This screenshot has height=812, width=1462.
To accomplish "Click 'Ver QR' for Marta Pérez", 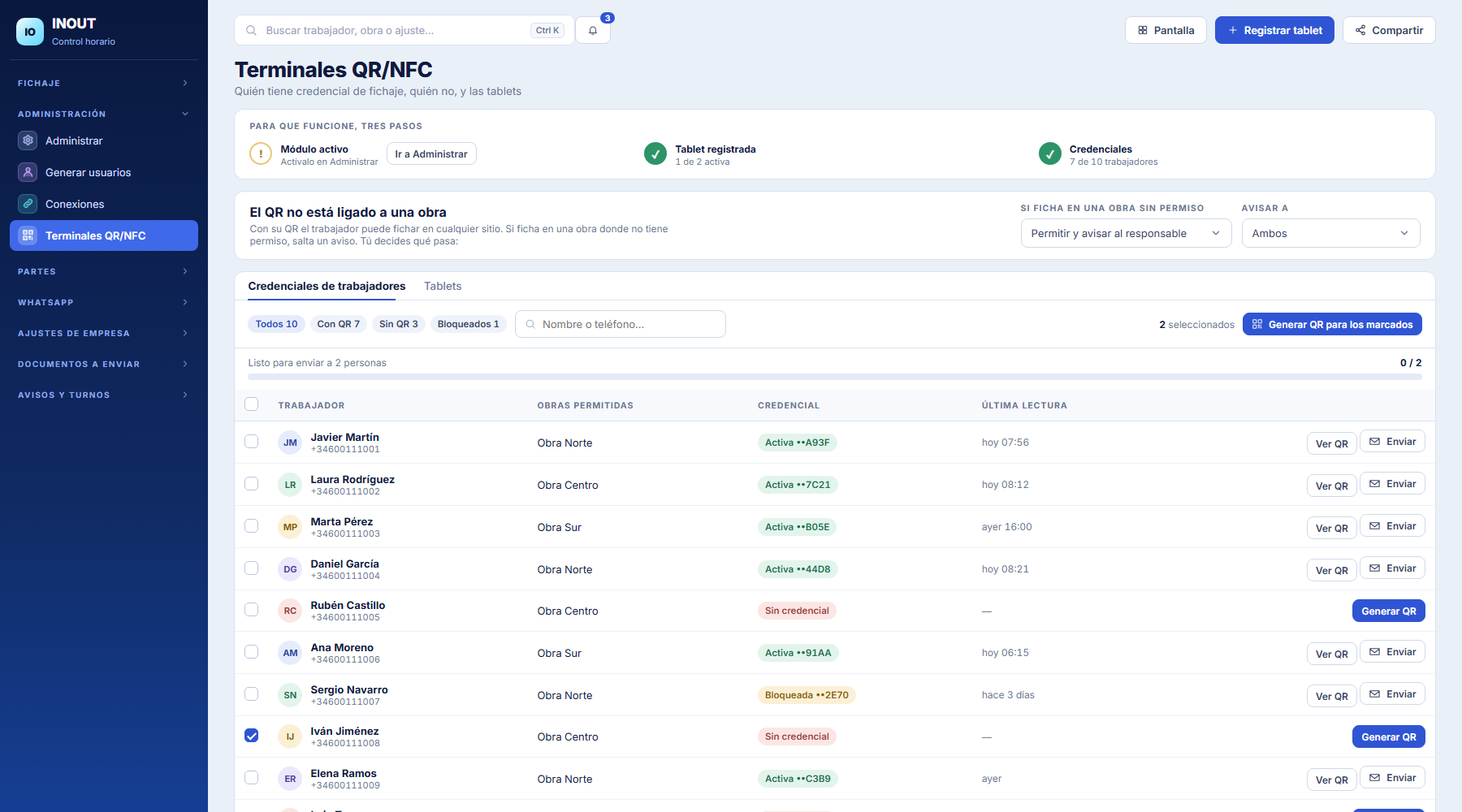I will (1332, 528).
